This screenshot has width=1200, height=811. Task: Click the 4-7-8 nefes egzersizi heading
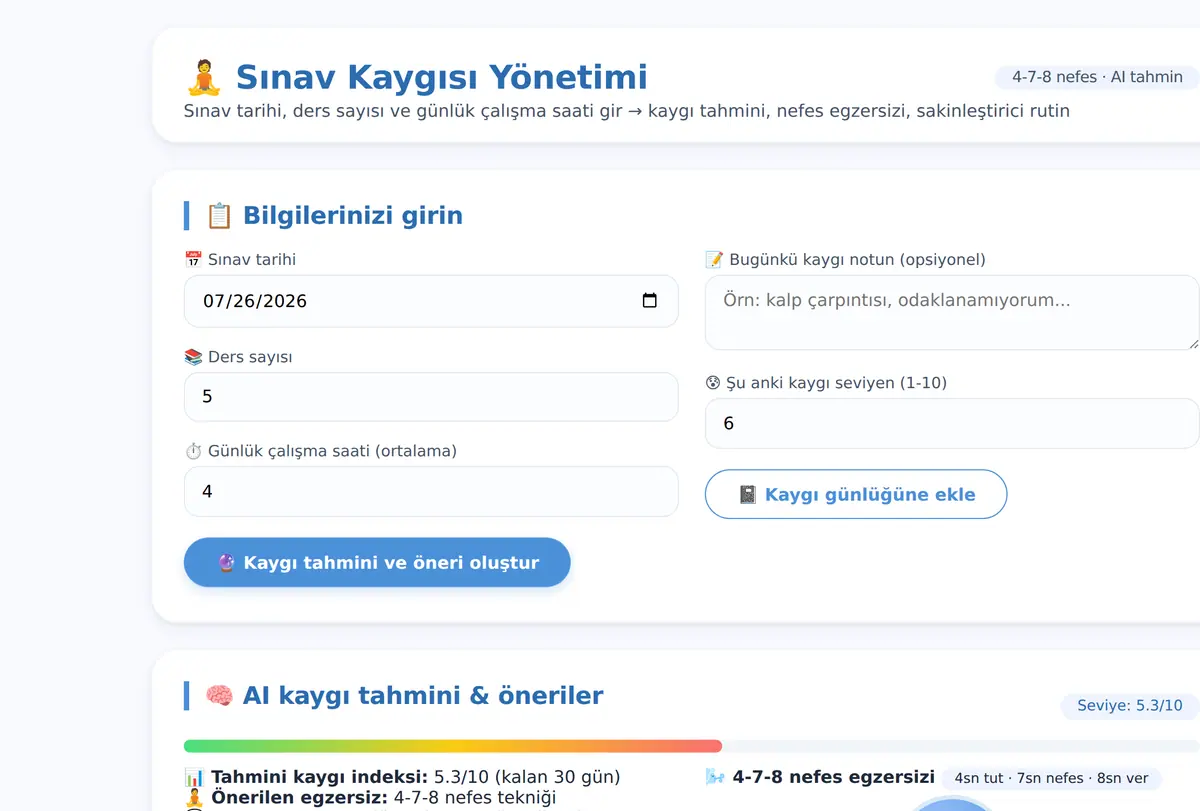(833, 777)
